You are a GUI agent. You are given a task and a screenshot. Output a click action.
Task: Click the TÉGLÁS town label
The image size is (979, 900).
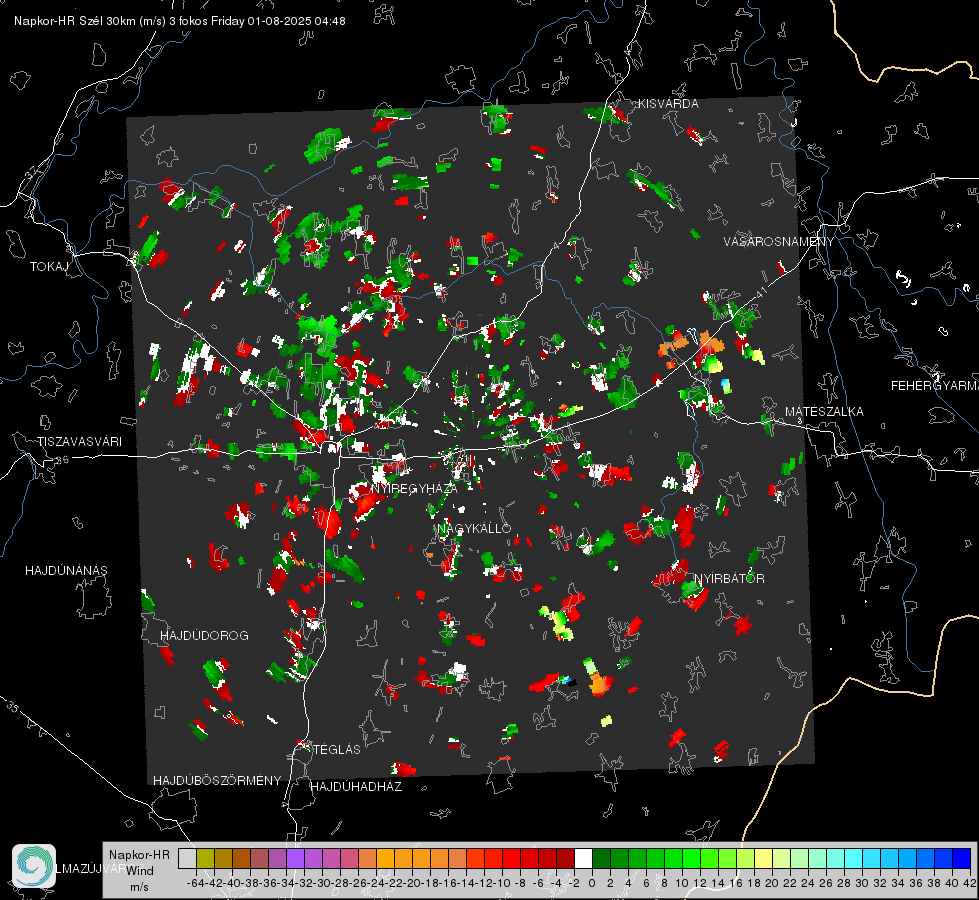(x=337, y=750)
